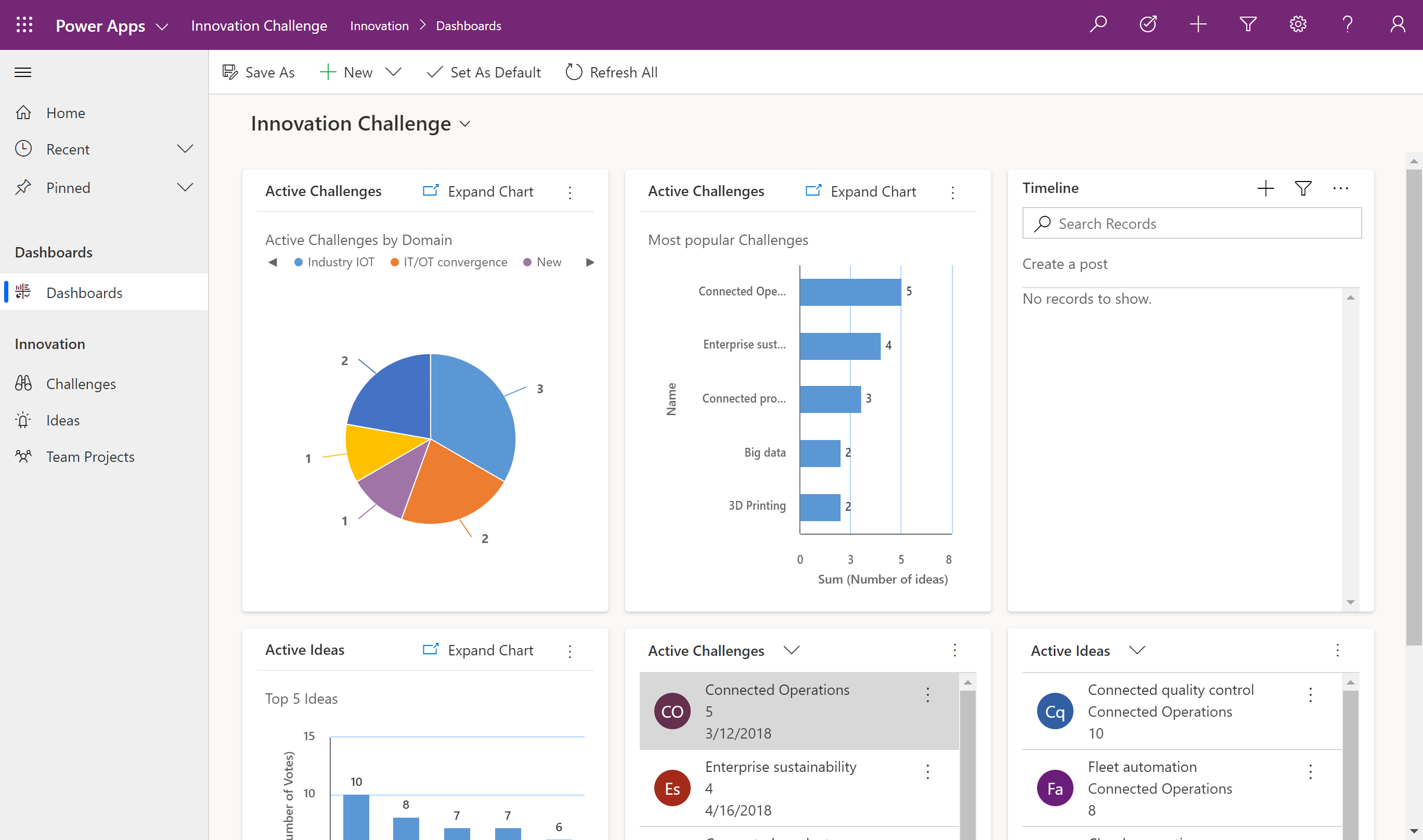
Task: Click New button dropdown arrow
Action: click(396, 72)
